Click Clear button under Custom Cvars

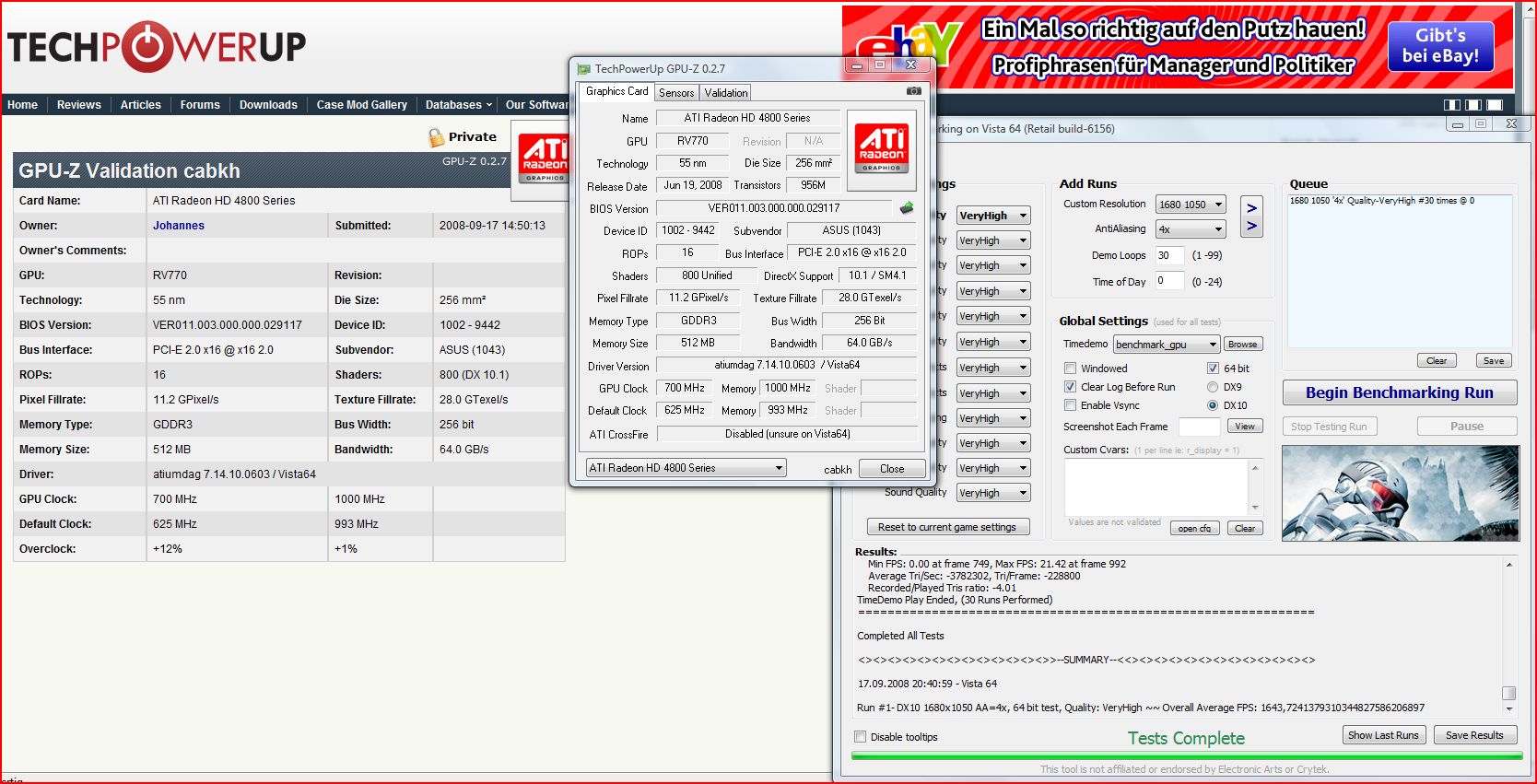click(1245, 529)
